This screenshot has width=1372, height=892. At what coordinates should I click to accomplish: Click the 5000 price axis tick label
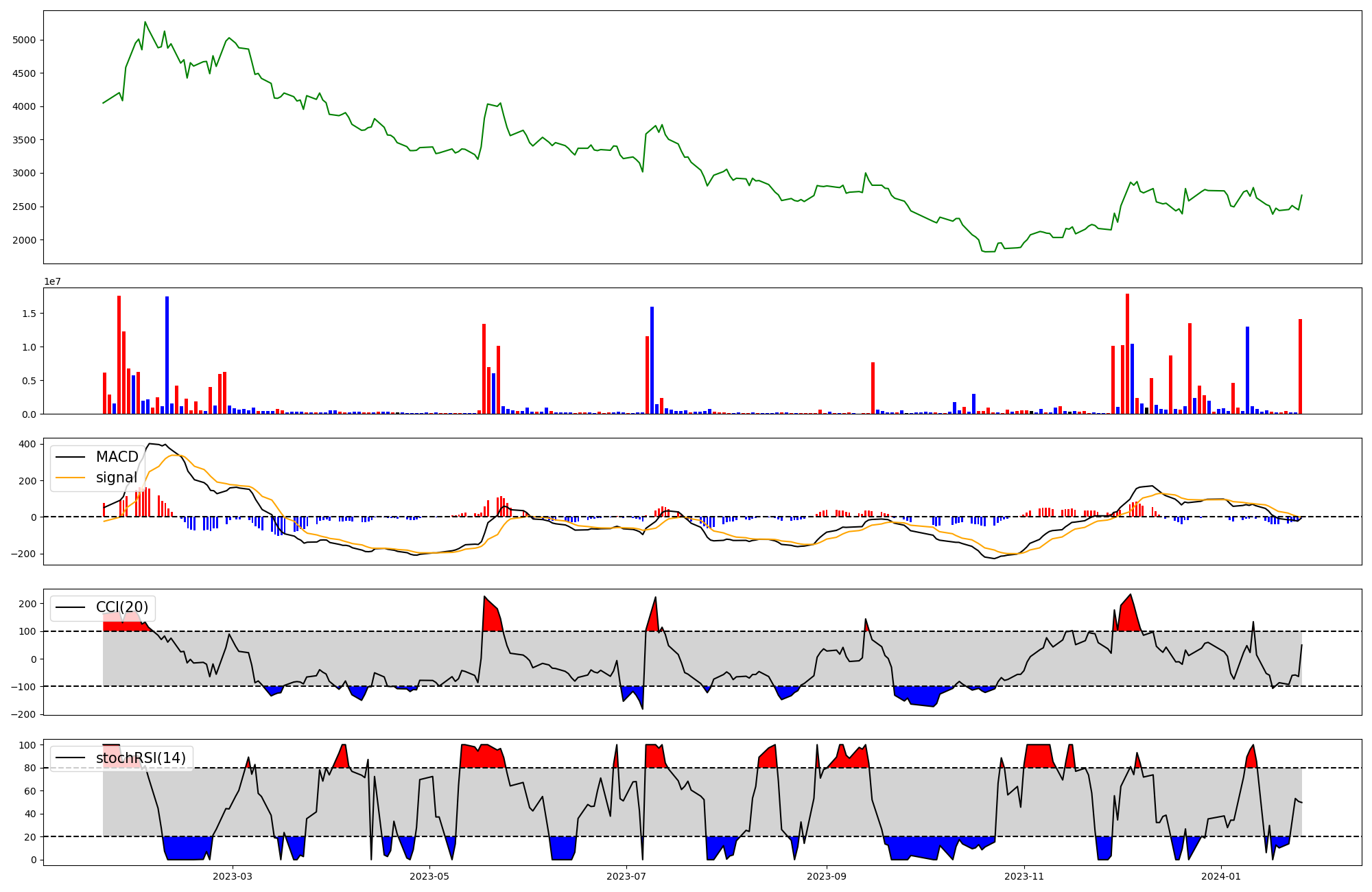(x=24, y=40)
